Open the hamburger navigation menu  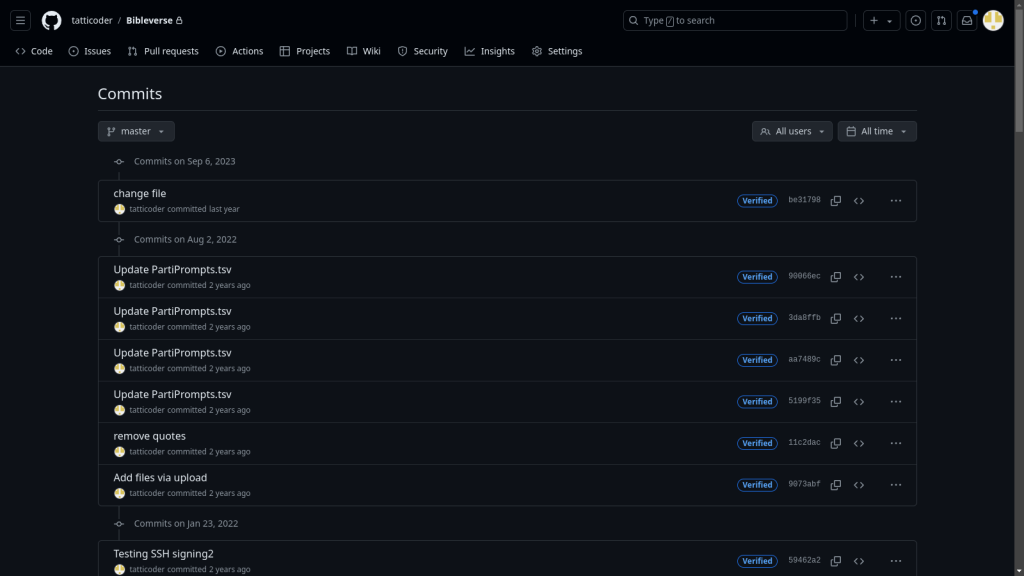(21, 20)
